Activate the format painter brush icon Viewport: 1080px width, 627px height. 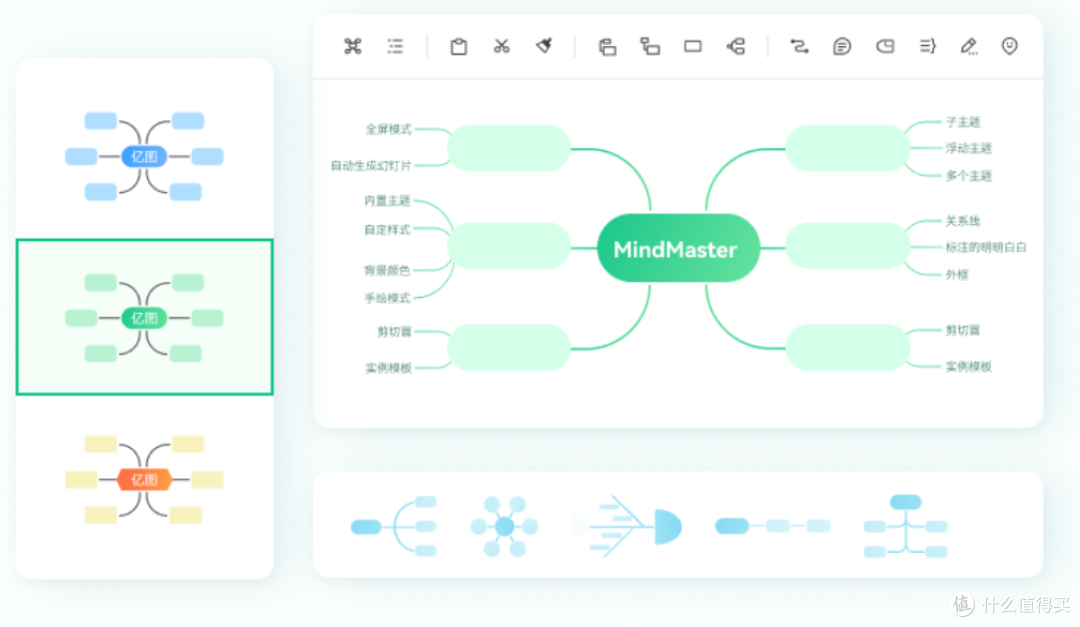coord(544,45)
